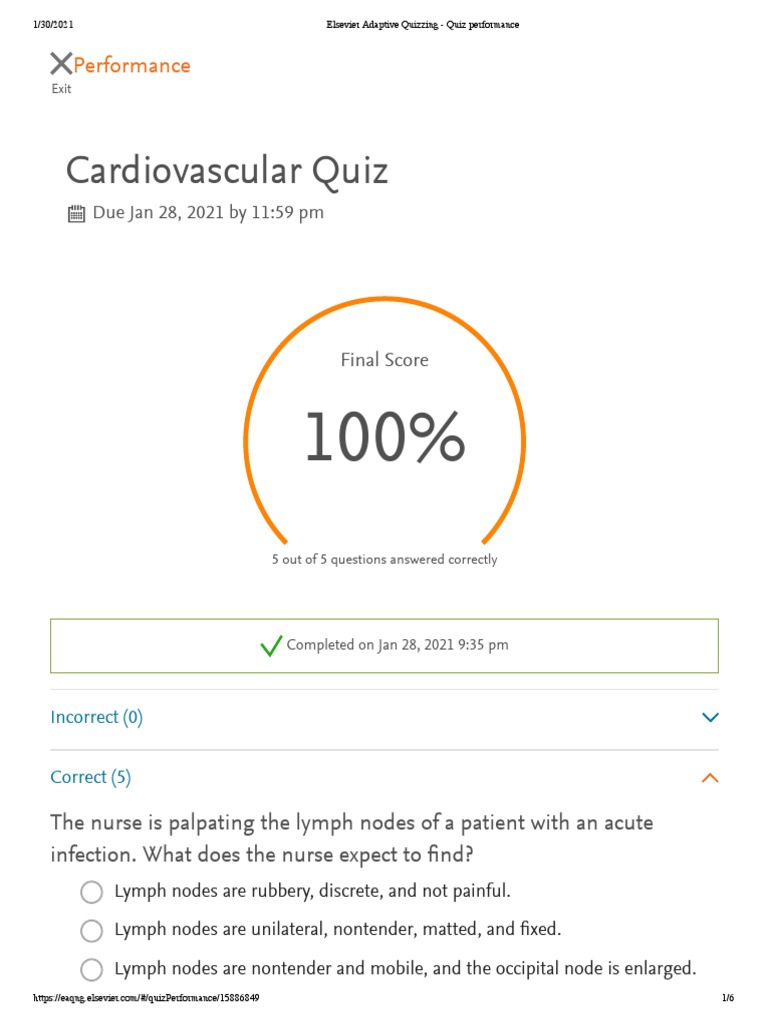The image size is (768, 1024).
Task: Click the calendar icon beside due date
Action: [76, 213]
